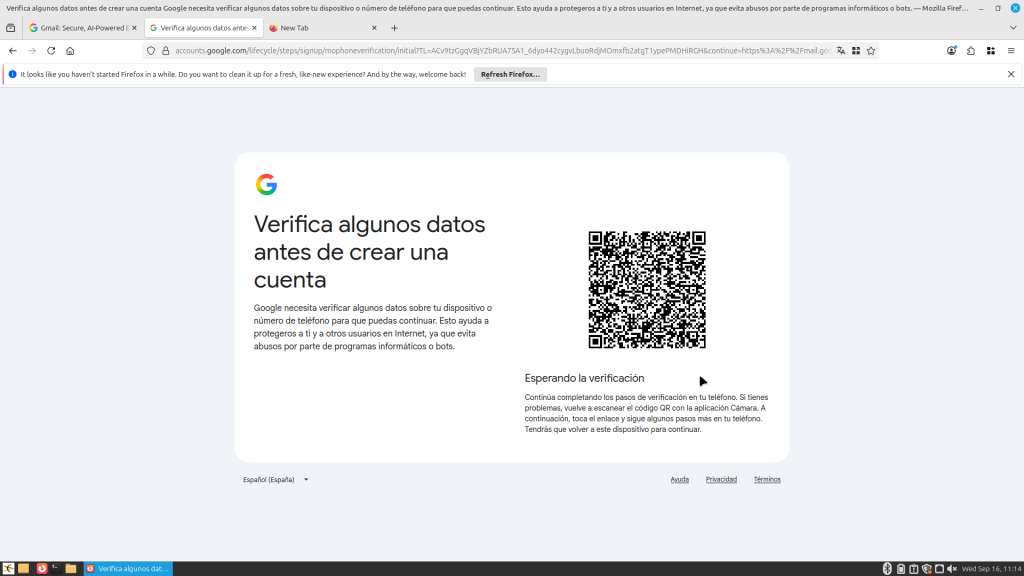View site security padlock details
The width and height of the screenshot is (1024, 576).
point(165,51)
